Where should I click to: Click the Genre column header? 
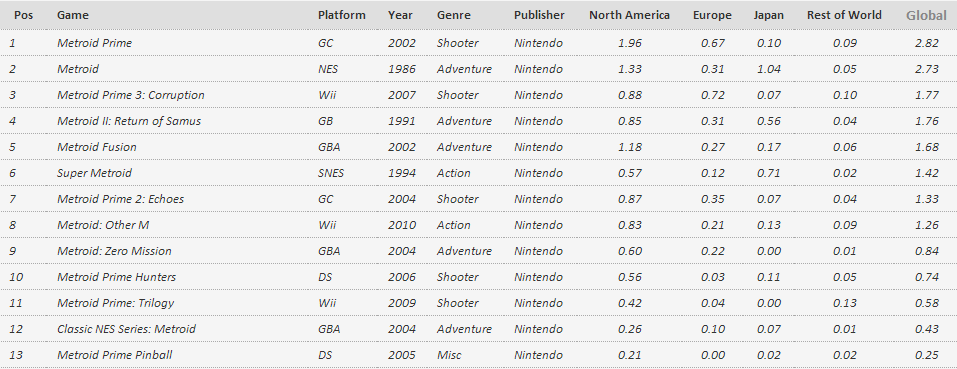(453, 15)
